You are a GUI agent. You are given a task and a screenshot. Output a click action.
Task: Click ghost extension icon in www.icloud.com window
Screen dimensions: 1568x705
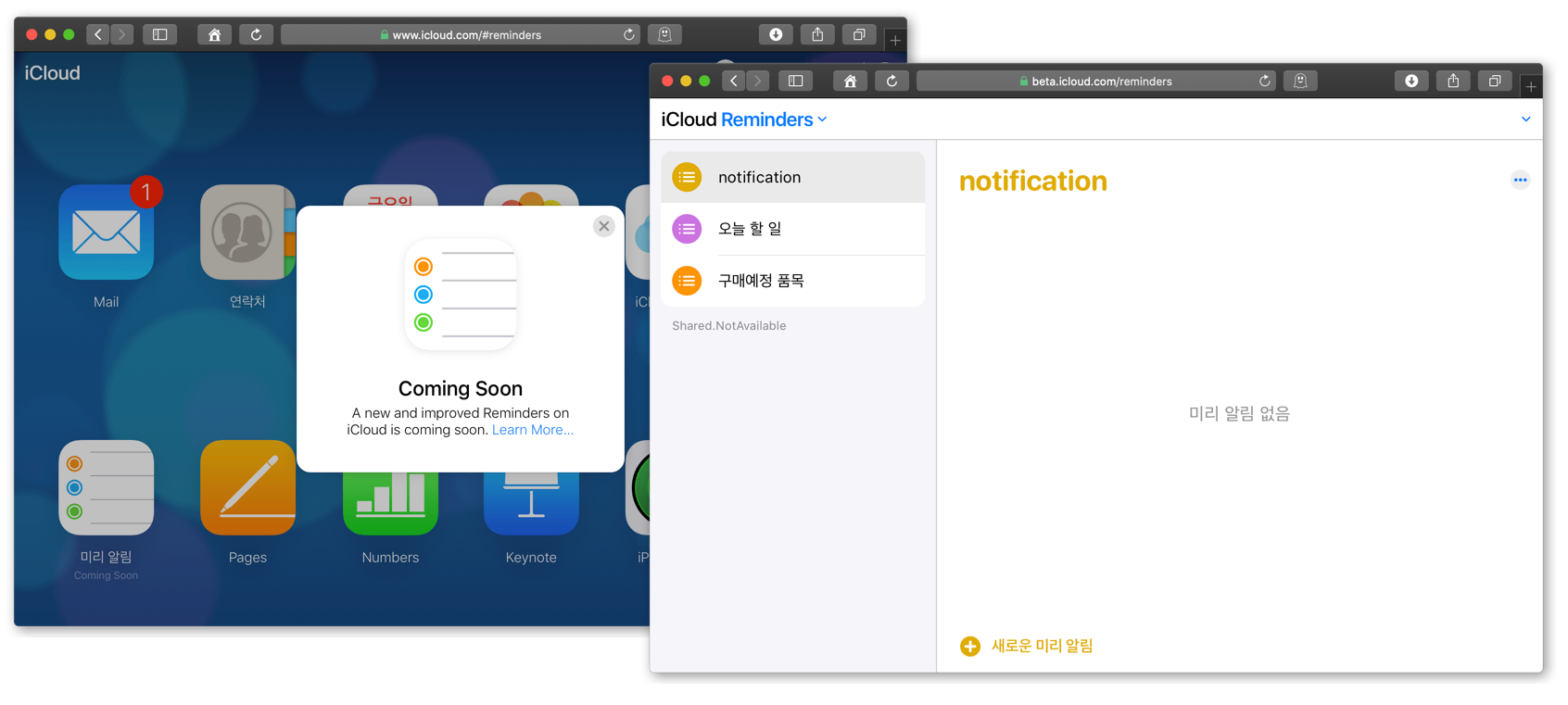664,34
